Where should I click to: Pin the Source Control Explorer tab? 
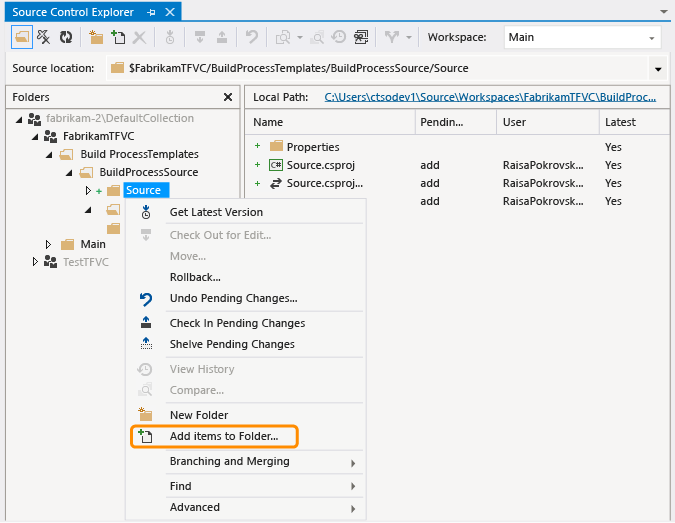[151, 12]
